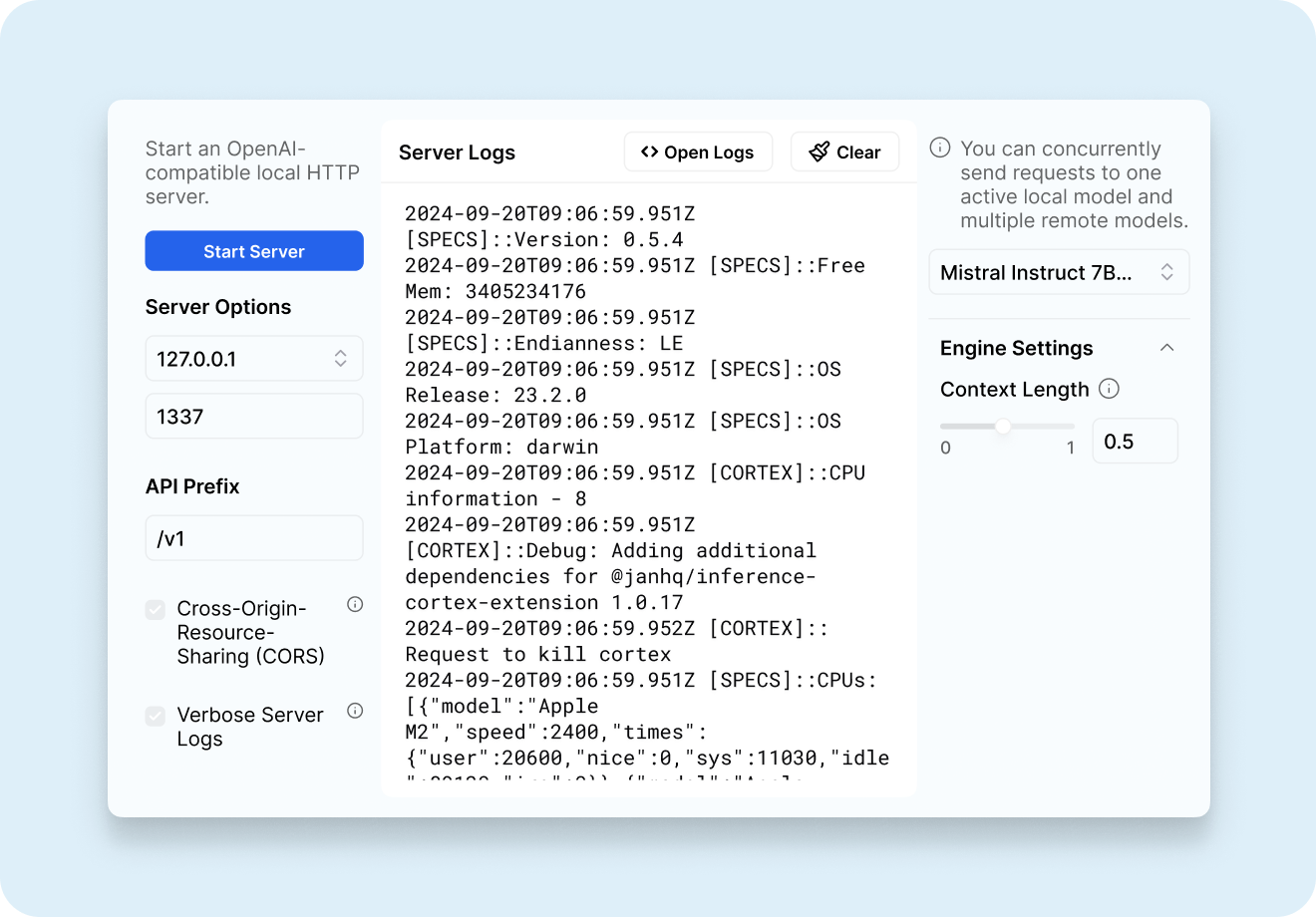Screen dimensions: 1316x917
Task: Click the Server Logs panel heading
Action: click(457, 153)
